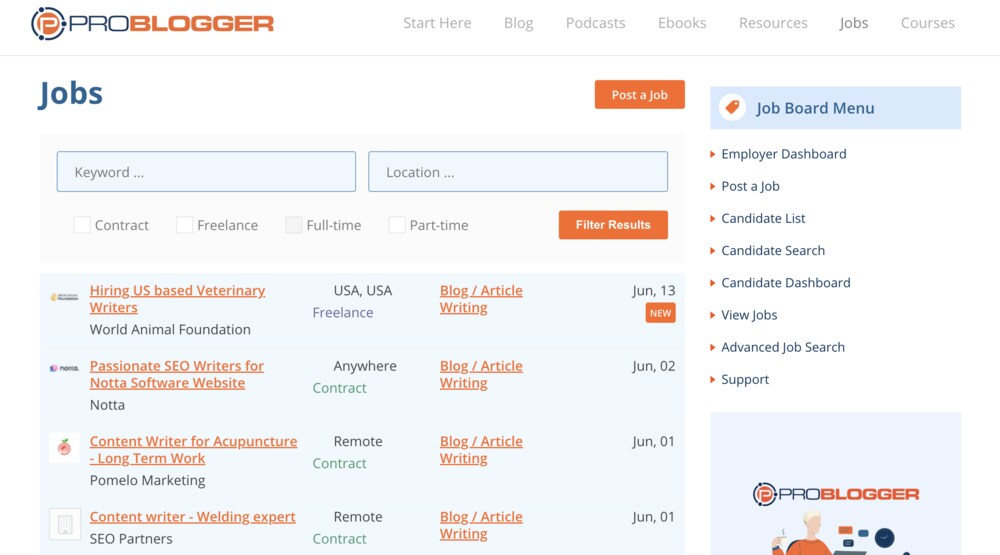Select the Ebooks nav item
Viewport: 1000px width, 555px height.
pyautogui.click(x=682, y=23)
